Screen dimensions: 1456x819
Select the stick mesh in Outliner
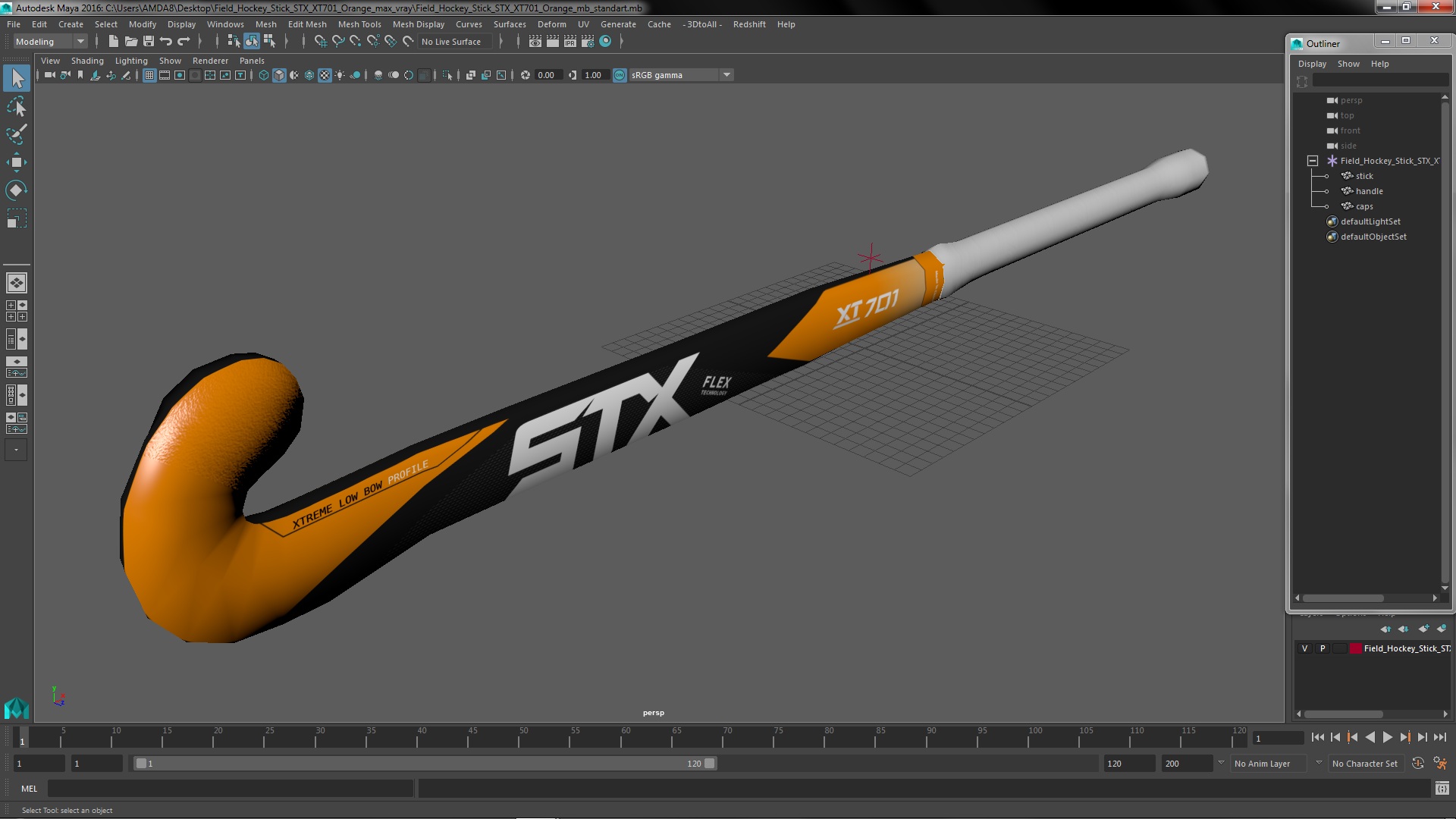tap(1364, 176)
